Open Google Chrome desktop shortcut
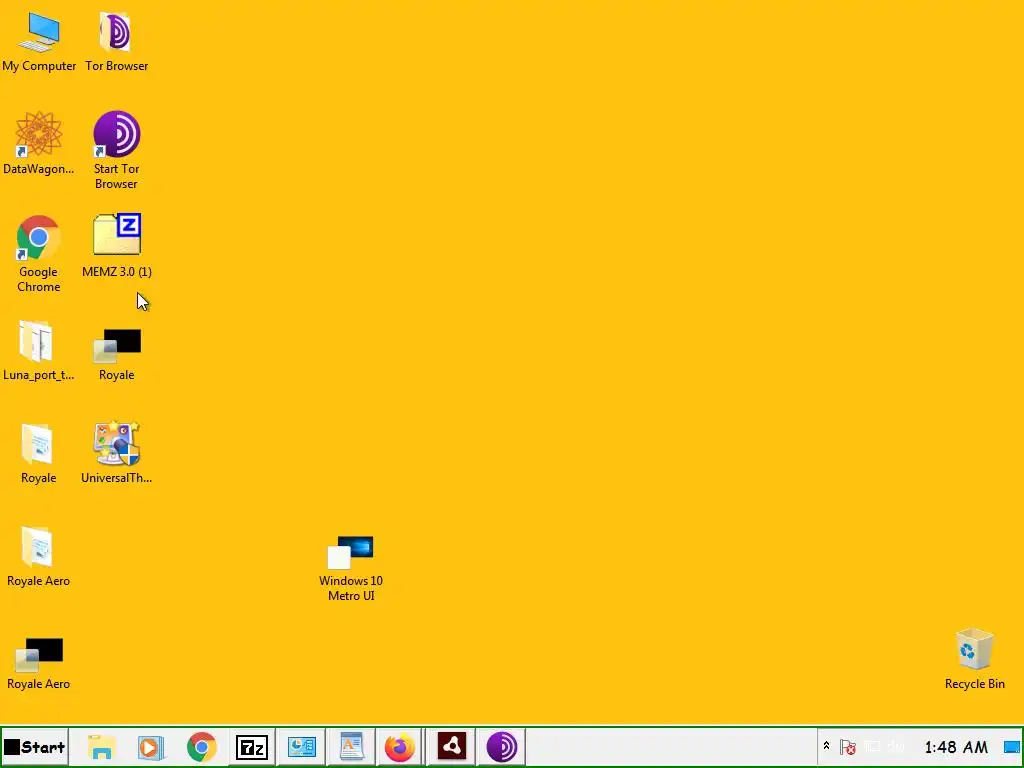1024x768 pixels. tap(39, 253)
